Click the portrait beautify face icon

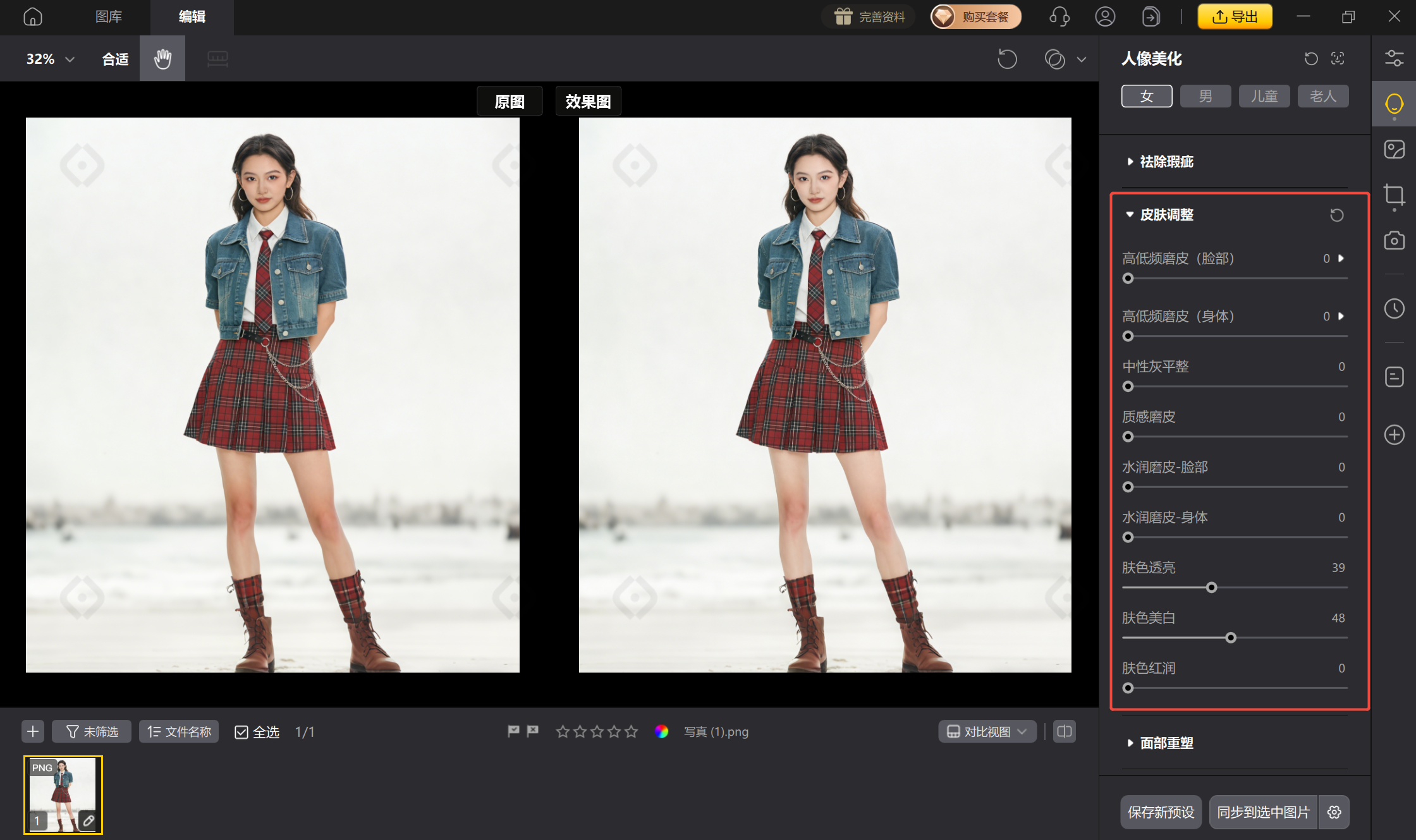[1393, 104]
